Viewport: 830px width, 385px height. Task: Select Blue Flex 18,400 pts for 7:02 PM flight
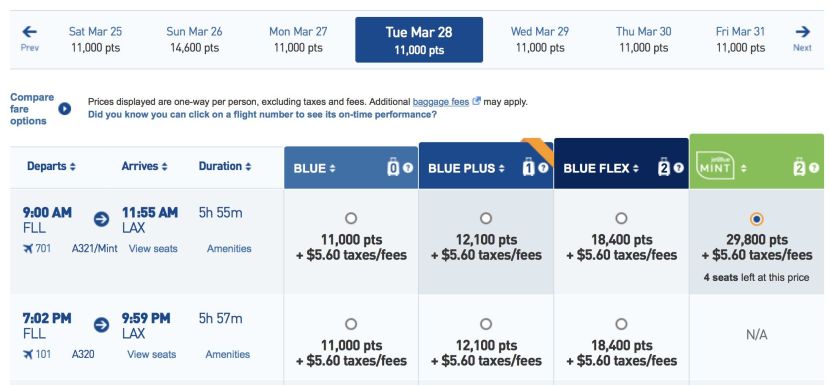621,324
